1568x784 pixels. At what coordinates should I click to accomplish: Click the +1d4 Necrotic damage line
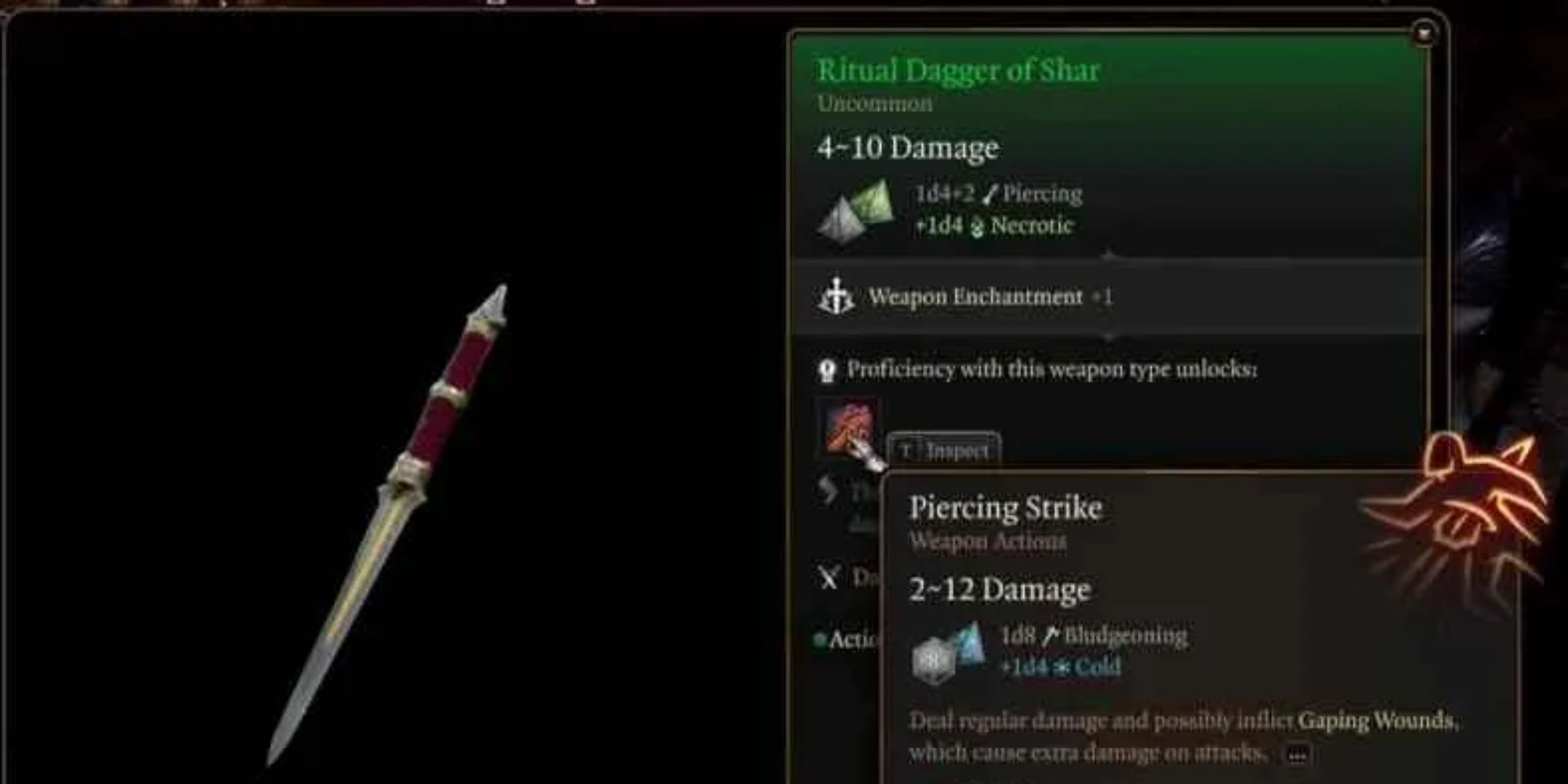pos(993,226)
